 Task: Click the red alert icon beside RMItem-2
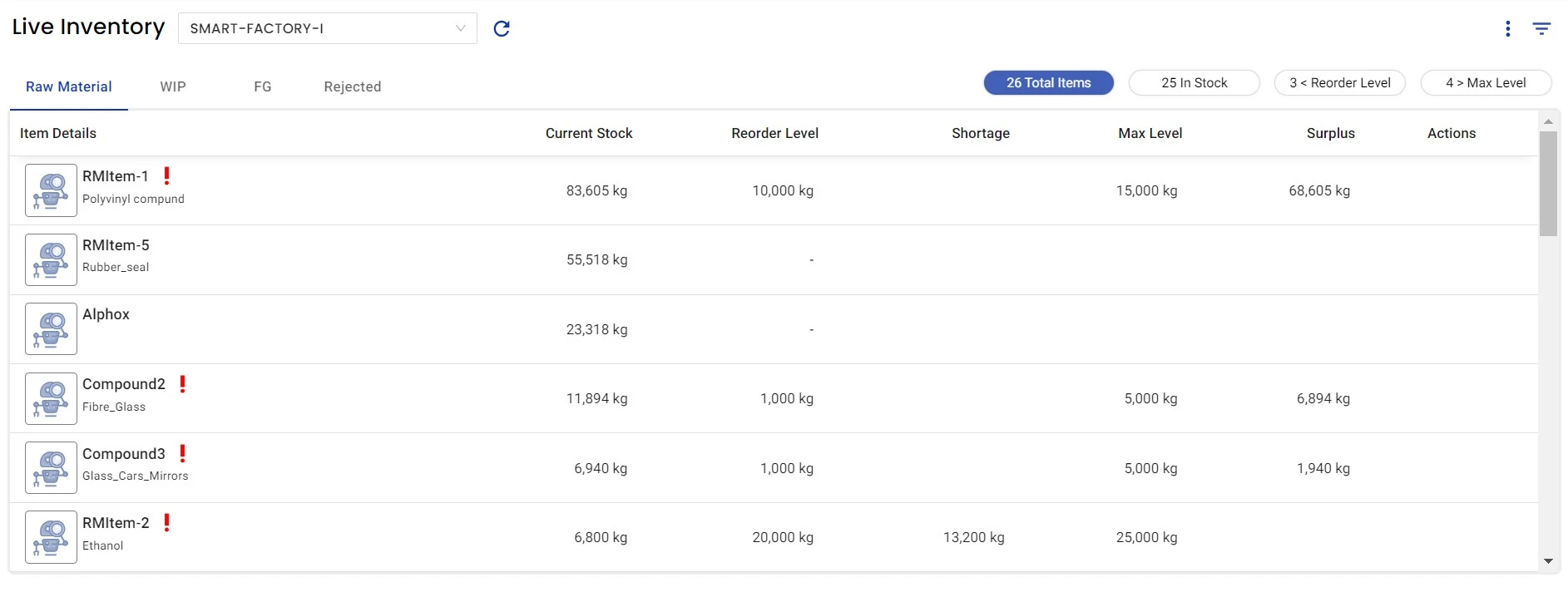(166, 522)
